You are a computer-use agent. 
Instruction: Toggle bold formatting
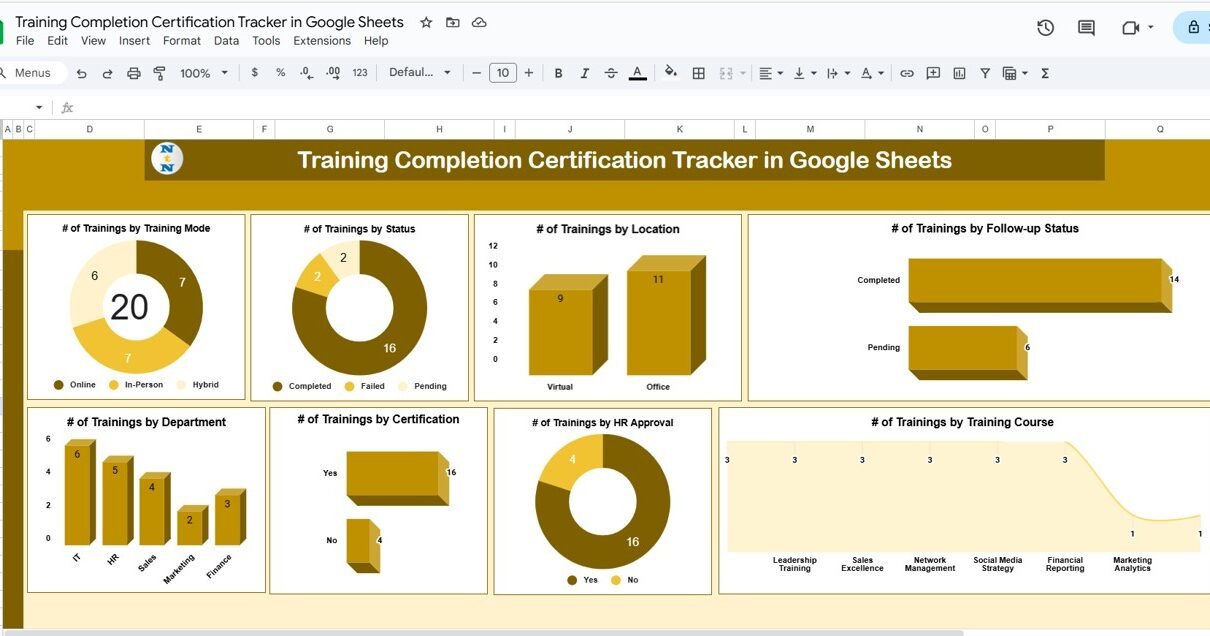558,73
